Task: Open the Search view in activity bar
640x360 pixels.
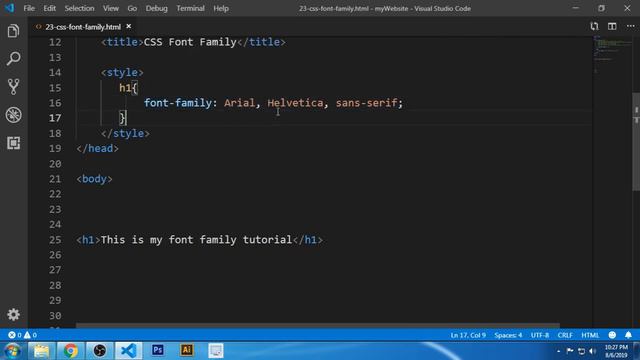Action: pos(13,58)
